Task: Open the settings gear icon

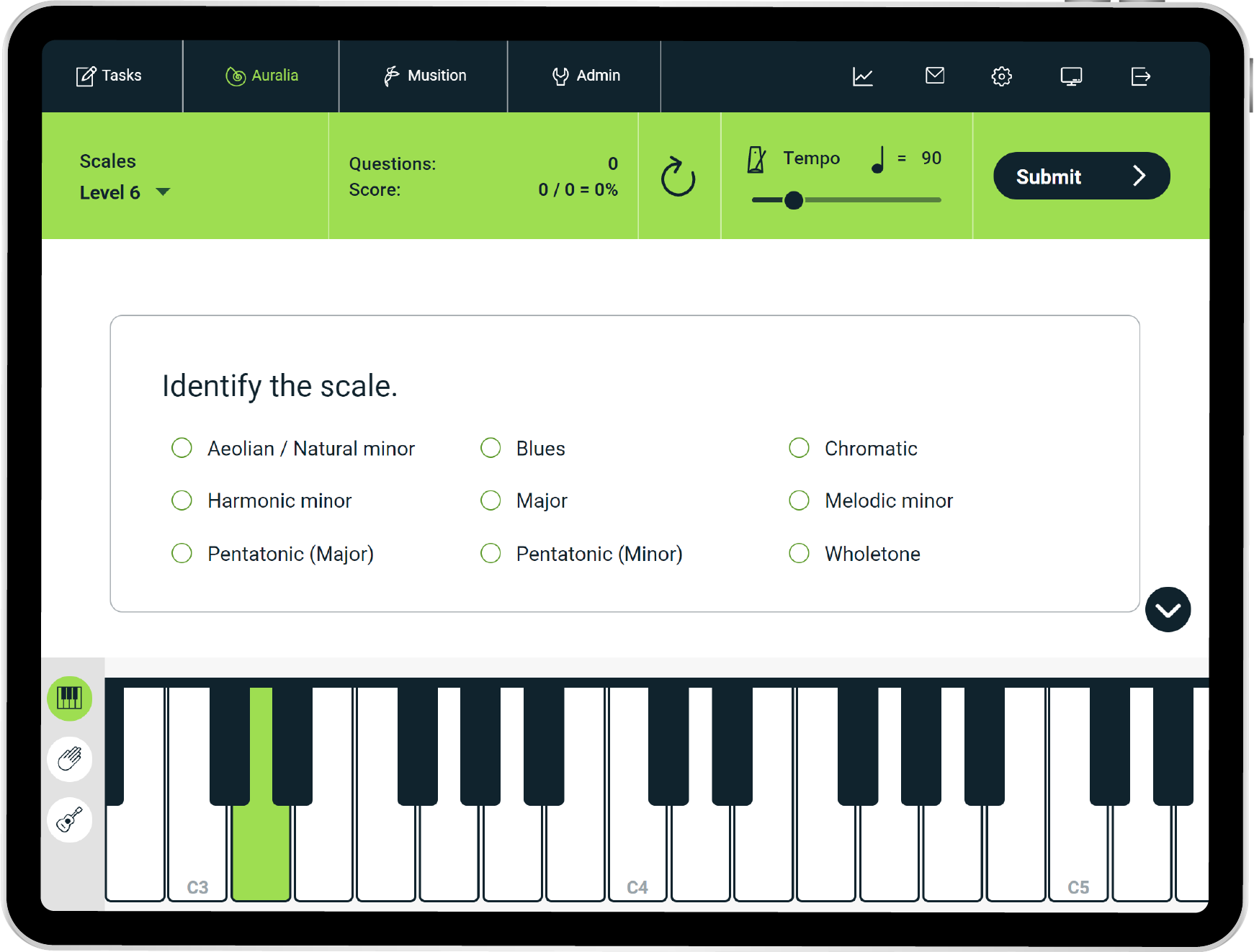Action: tap(1001, 76)
